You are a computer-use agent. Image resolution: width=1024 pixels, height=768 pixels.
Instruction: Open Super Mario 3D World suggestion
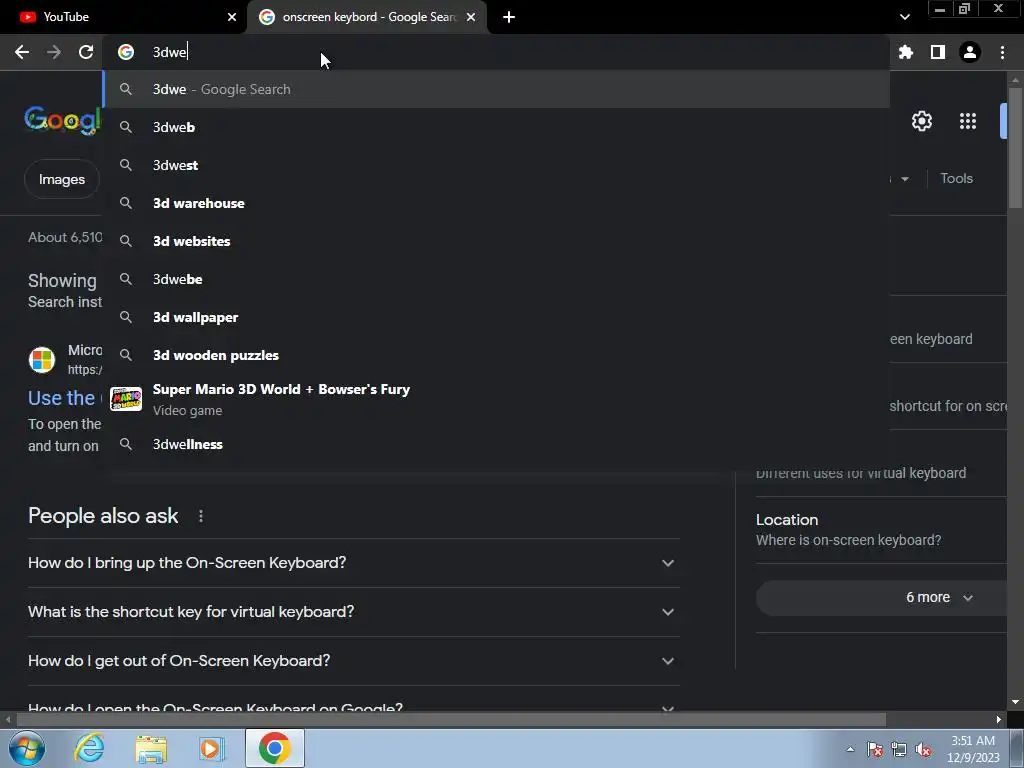[496, 399]
